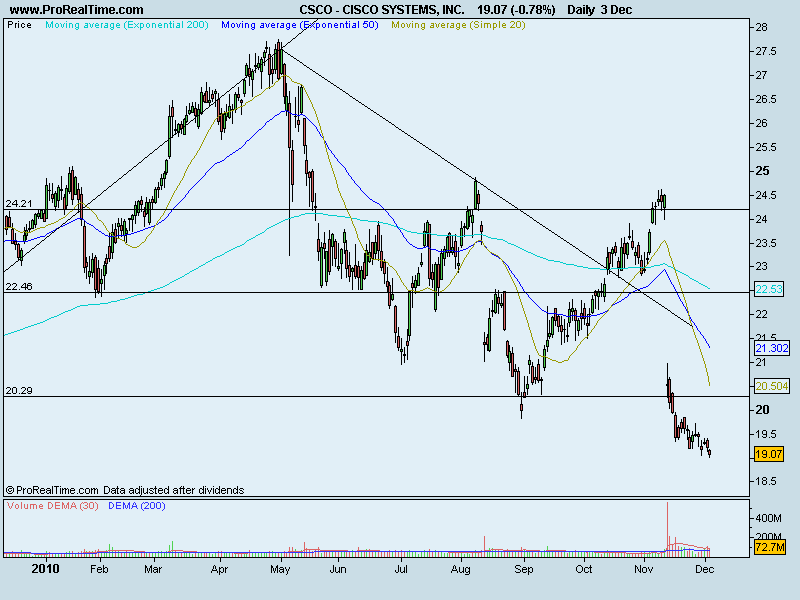Click the Apr label on time axis
This screenshot has width=800, height=600.
coord(219,569)
